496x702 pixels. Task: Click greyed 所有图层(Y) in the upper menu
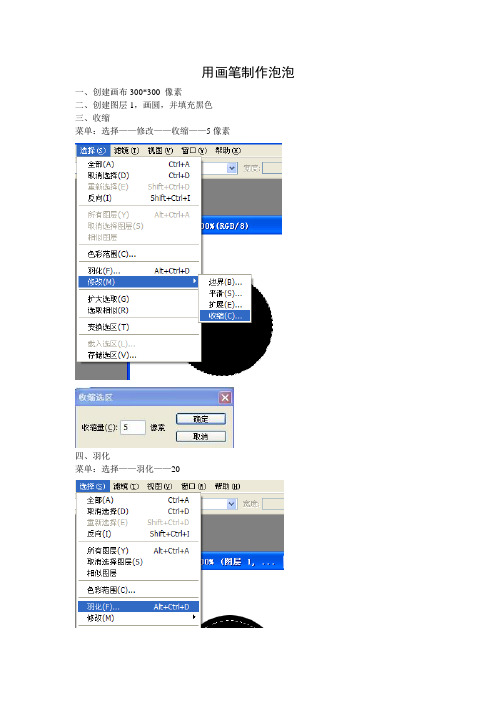click(x=138, y=215)
